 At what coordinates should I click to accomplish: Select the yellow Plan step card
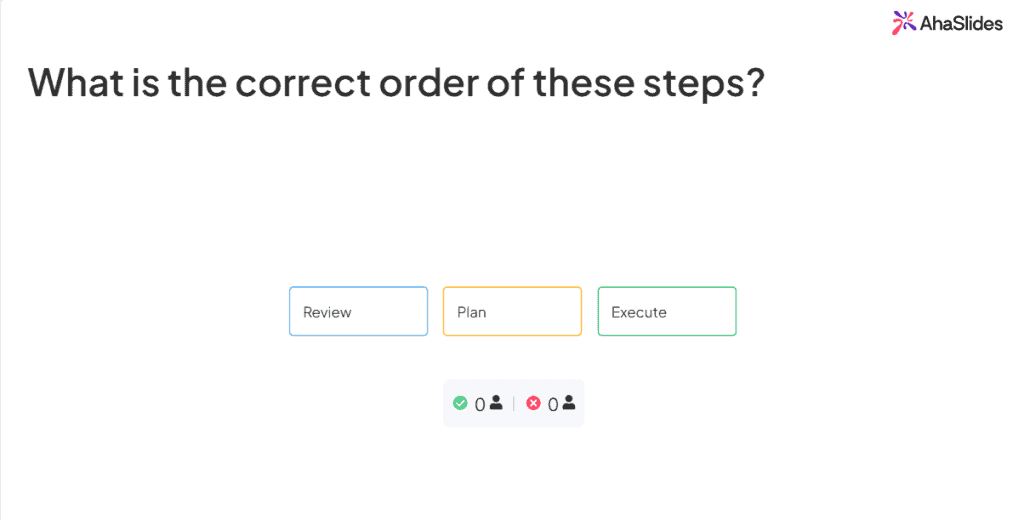513,312
